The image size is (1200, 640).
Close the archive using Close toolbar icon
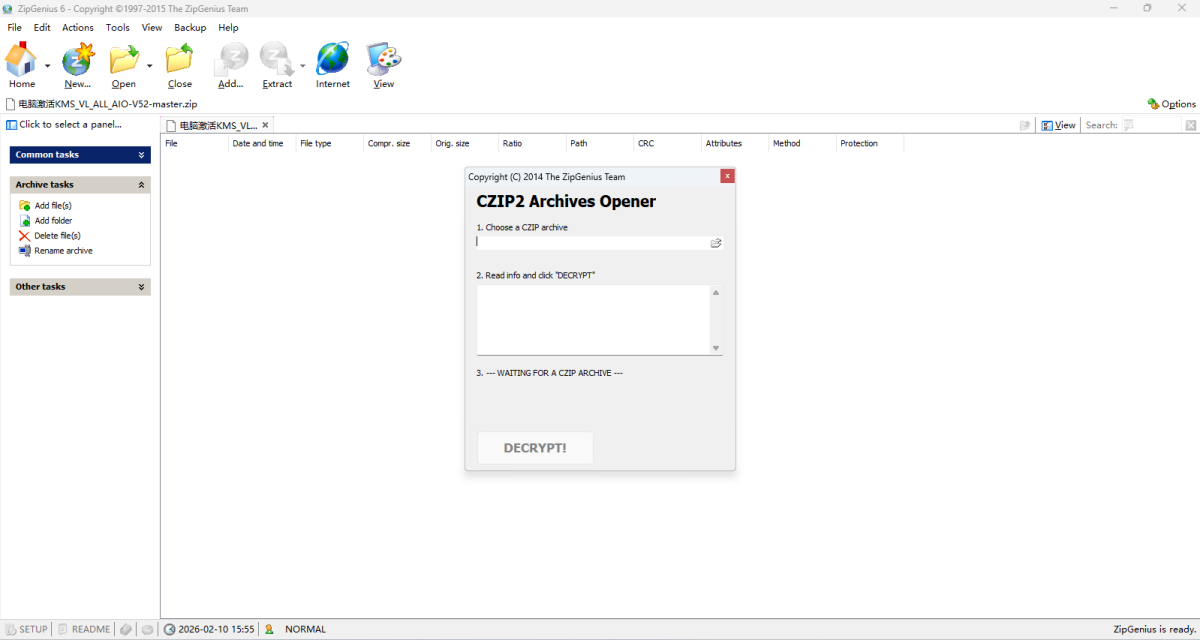(x=180, y=61)
